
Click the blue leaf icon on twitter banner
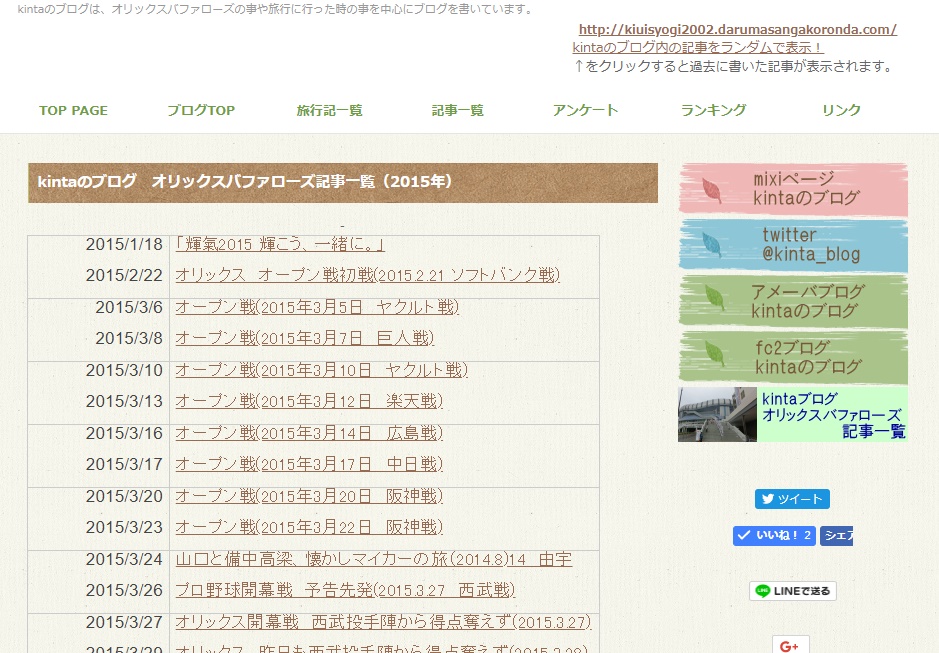(x=711, y=246)
